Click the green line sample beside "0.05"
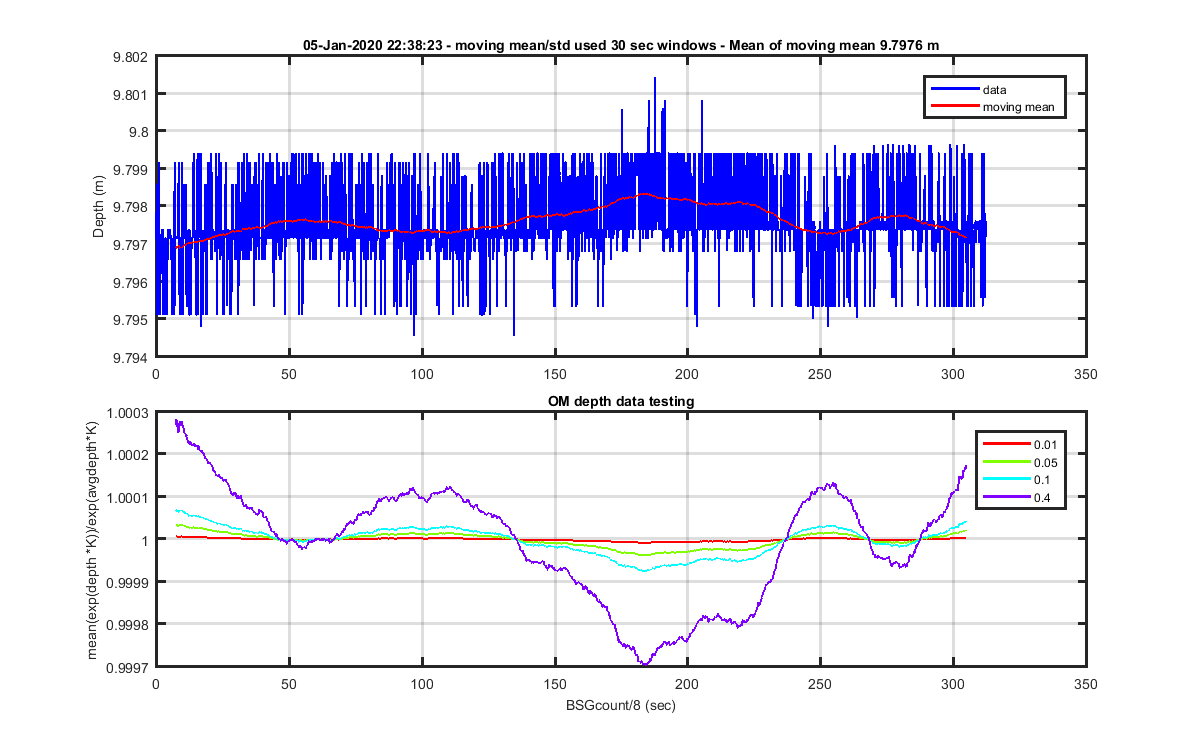 pyautogui.click(x=1006, y=462)
